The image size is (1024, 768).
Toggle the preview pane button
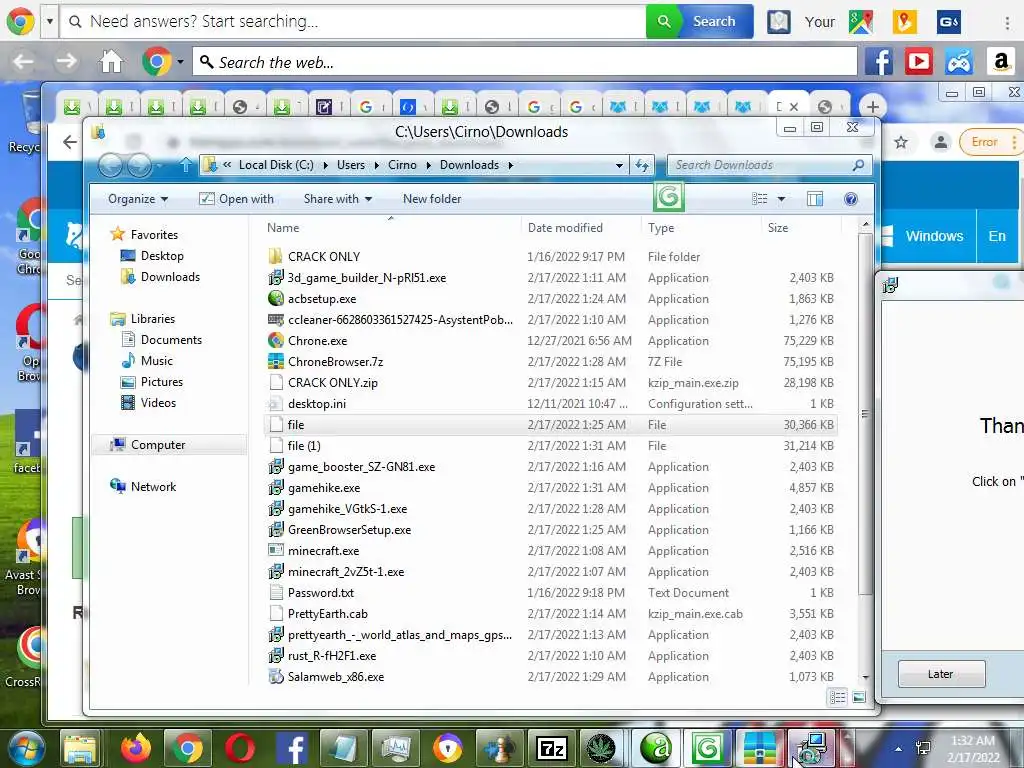coord(814,199)
